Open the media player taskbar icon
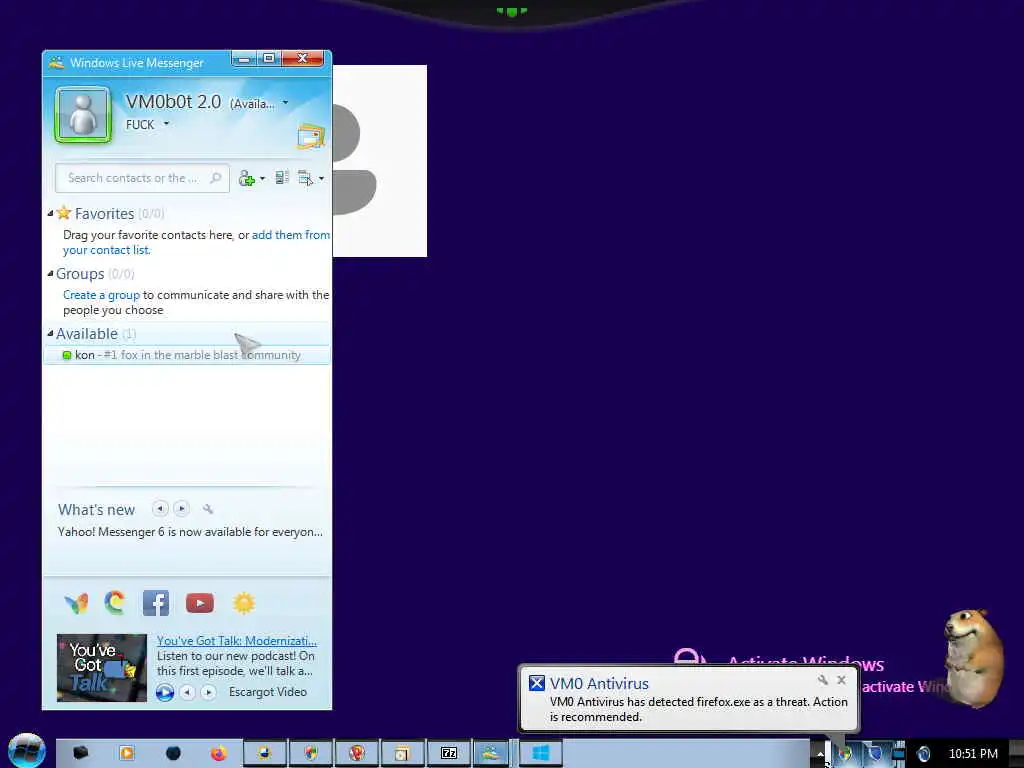 (x=127, y=753)
